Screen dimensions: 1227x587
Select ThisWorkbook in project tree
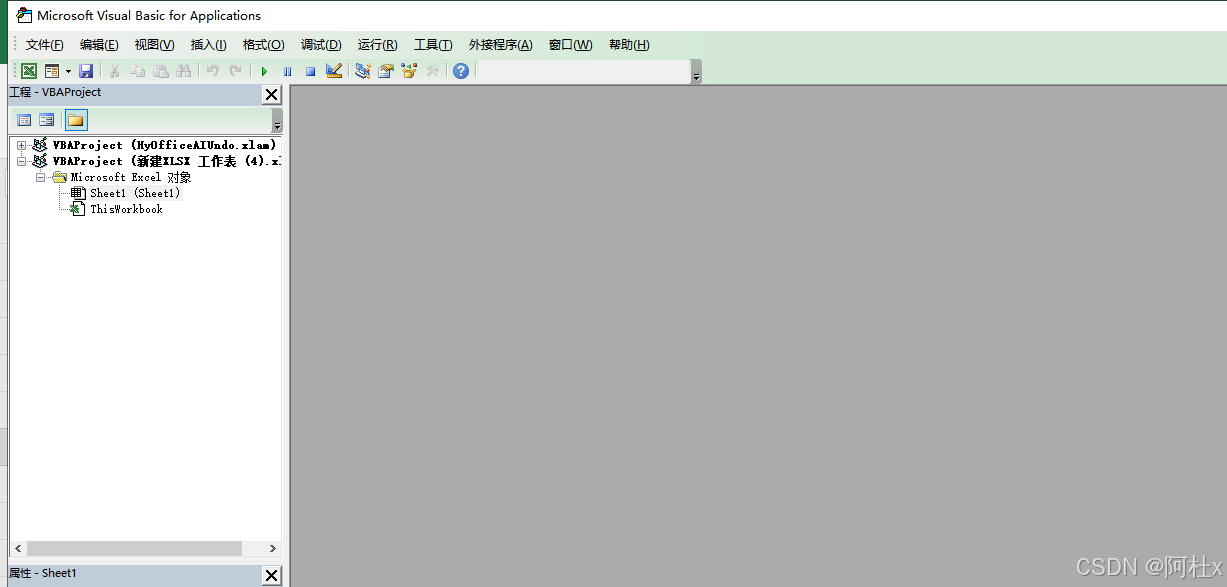[126, 209]
